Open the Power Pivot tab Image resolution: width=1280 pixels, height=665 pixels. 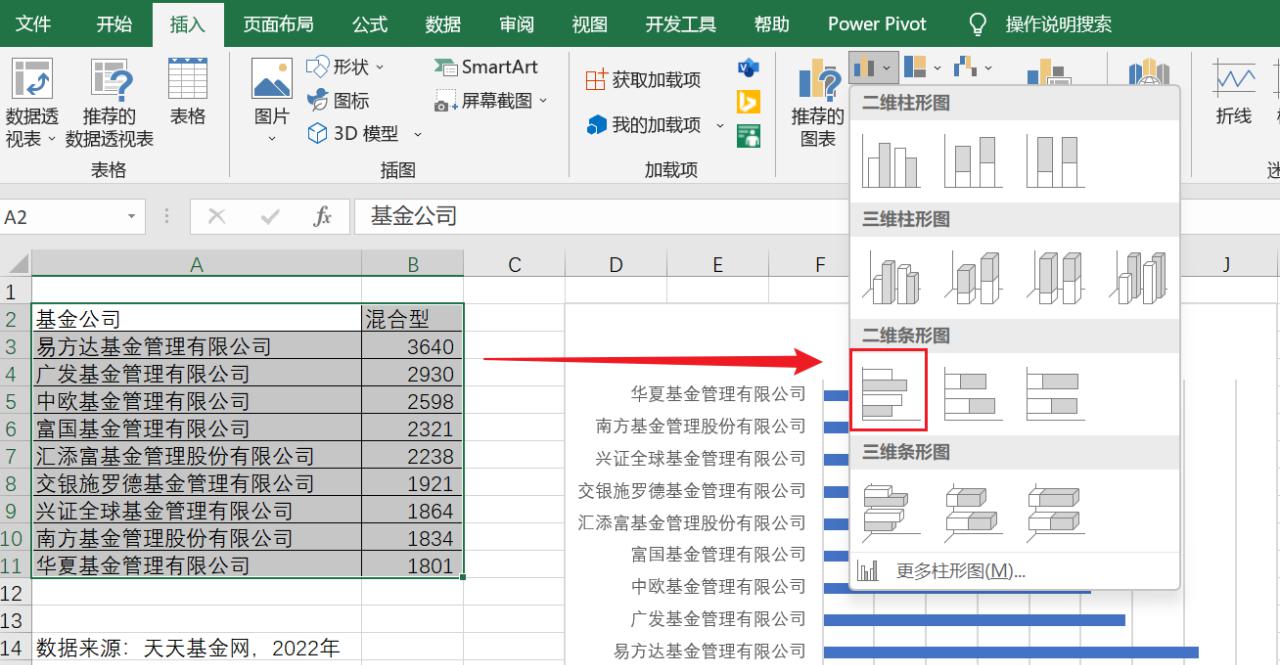click(x=877, y=23)
